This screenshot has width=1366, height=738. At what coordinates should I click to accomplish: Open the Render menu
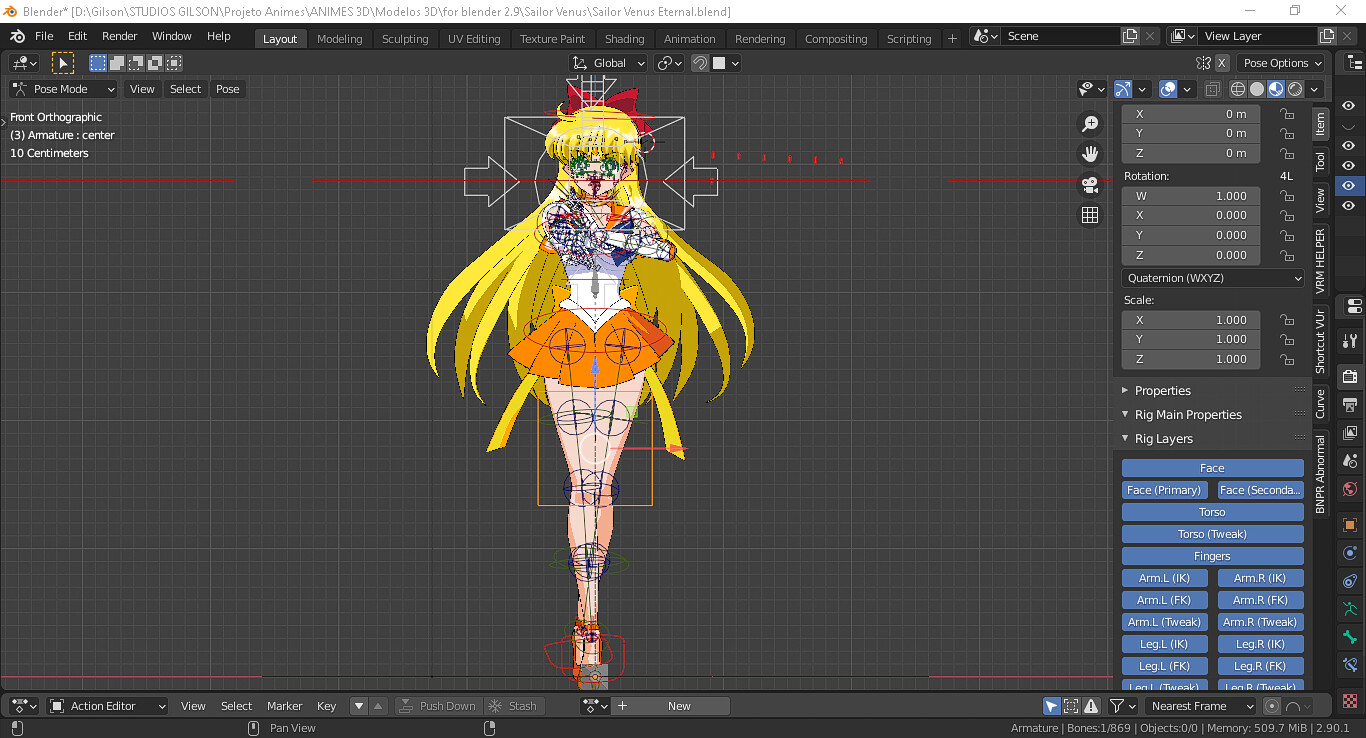pyautogui.click(x=119, y=36)
